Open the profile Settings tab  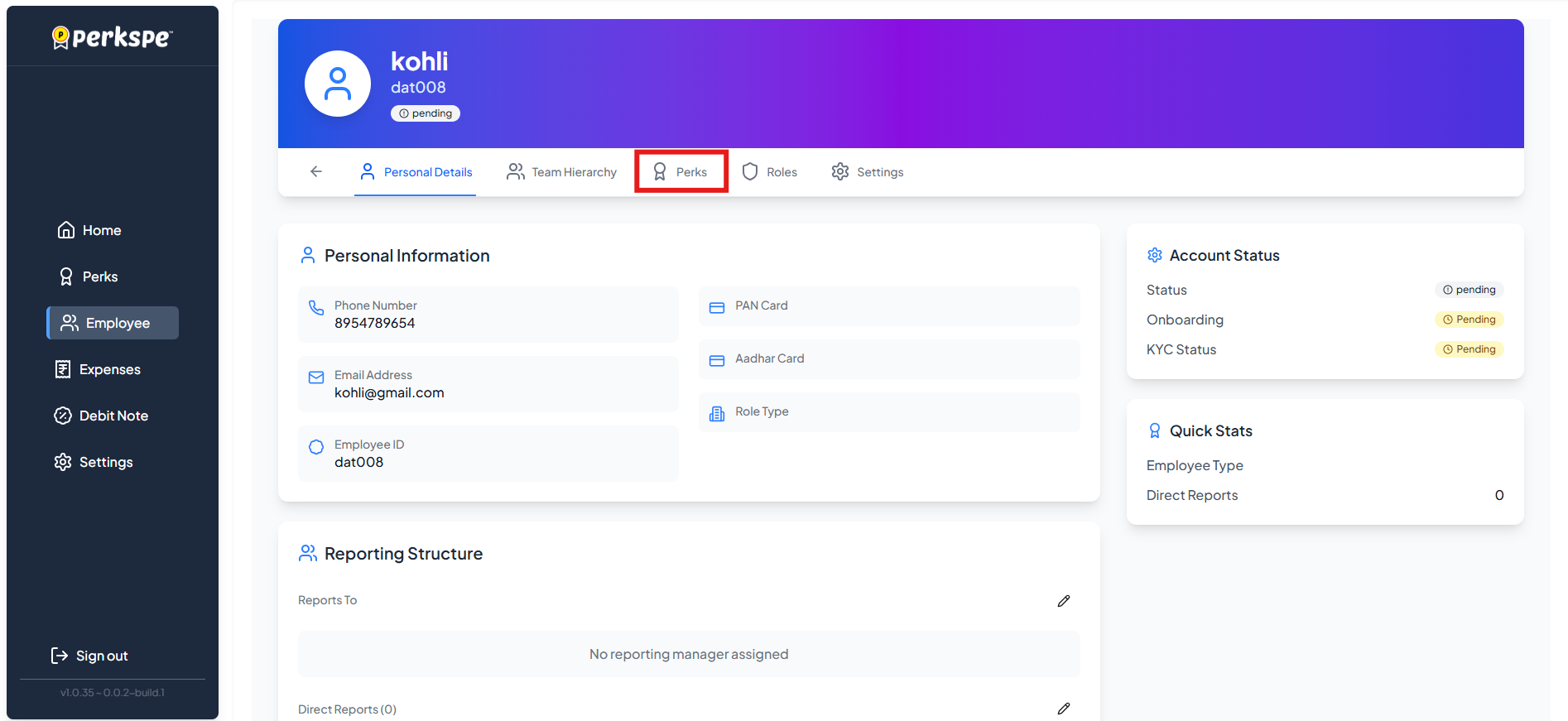[868, 172]
